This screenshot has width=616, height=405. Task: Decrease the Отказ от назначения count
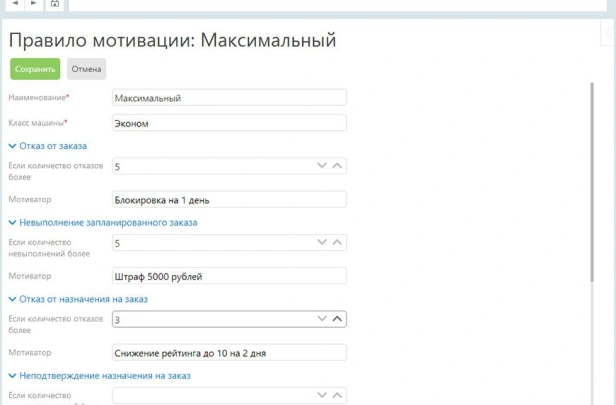322,319
